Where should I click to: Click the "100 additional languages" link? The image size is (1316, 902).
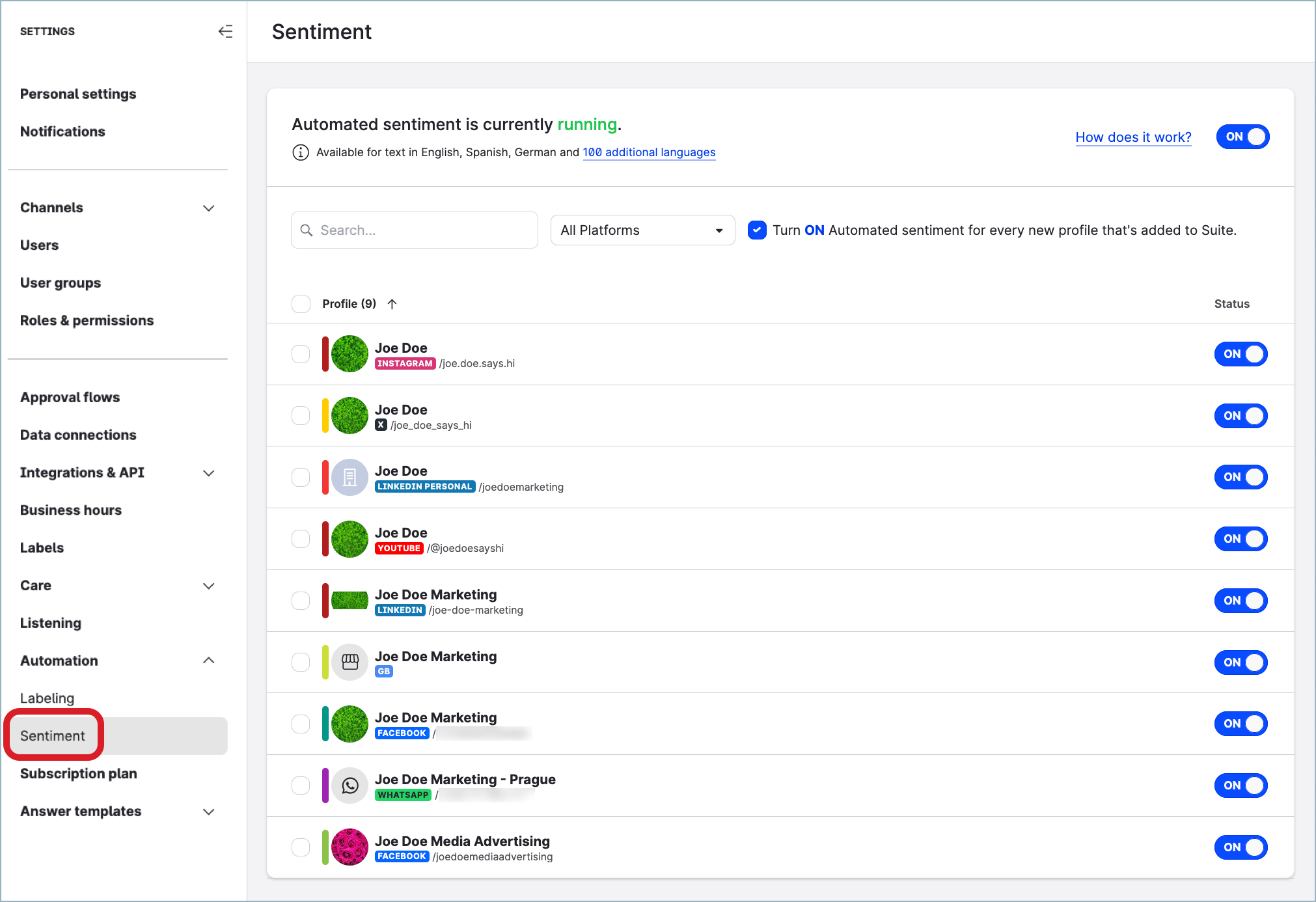(x=648, y=152)
